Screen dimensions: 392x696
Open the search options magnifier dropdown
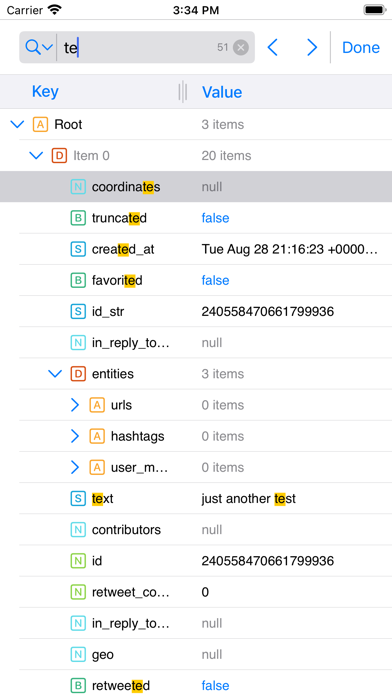coord(39,47)
